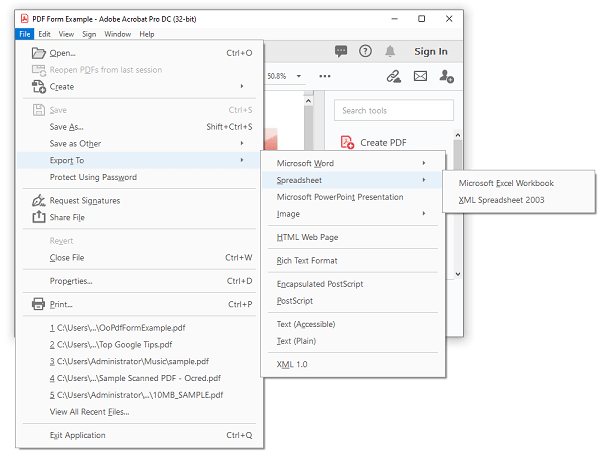Select XML Spreadsheet 2003
Image resolution: width=600 pixels, height=453 pixels.
point(518,200)
